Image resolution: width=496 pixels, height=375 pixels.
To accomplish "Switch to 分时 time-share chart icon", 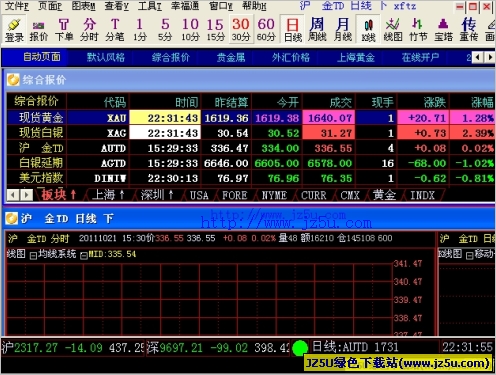I will click(x=89, y=30).
